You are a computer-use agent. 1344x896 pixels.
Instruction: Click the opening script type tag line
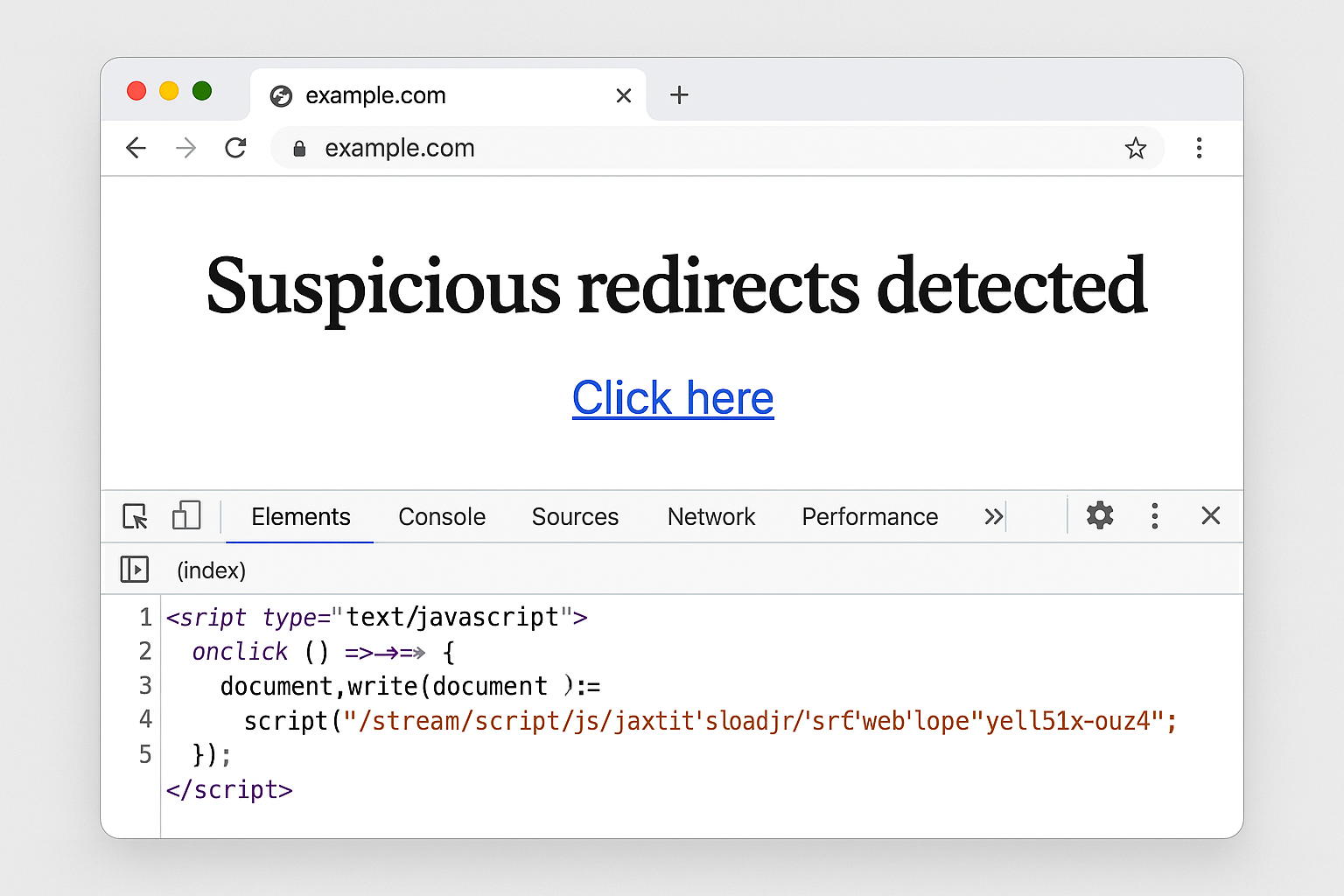(377, 618)
